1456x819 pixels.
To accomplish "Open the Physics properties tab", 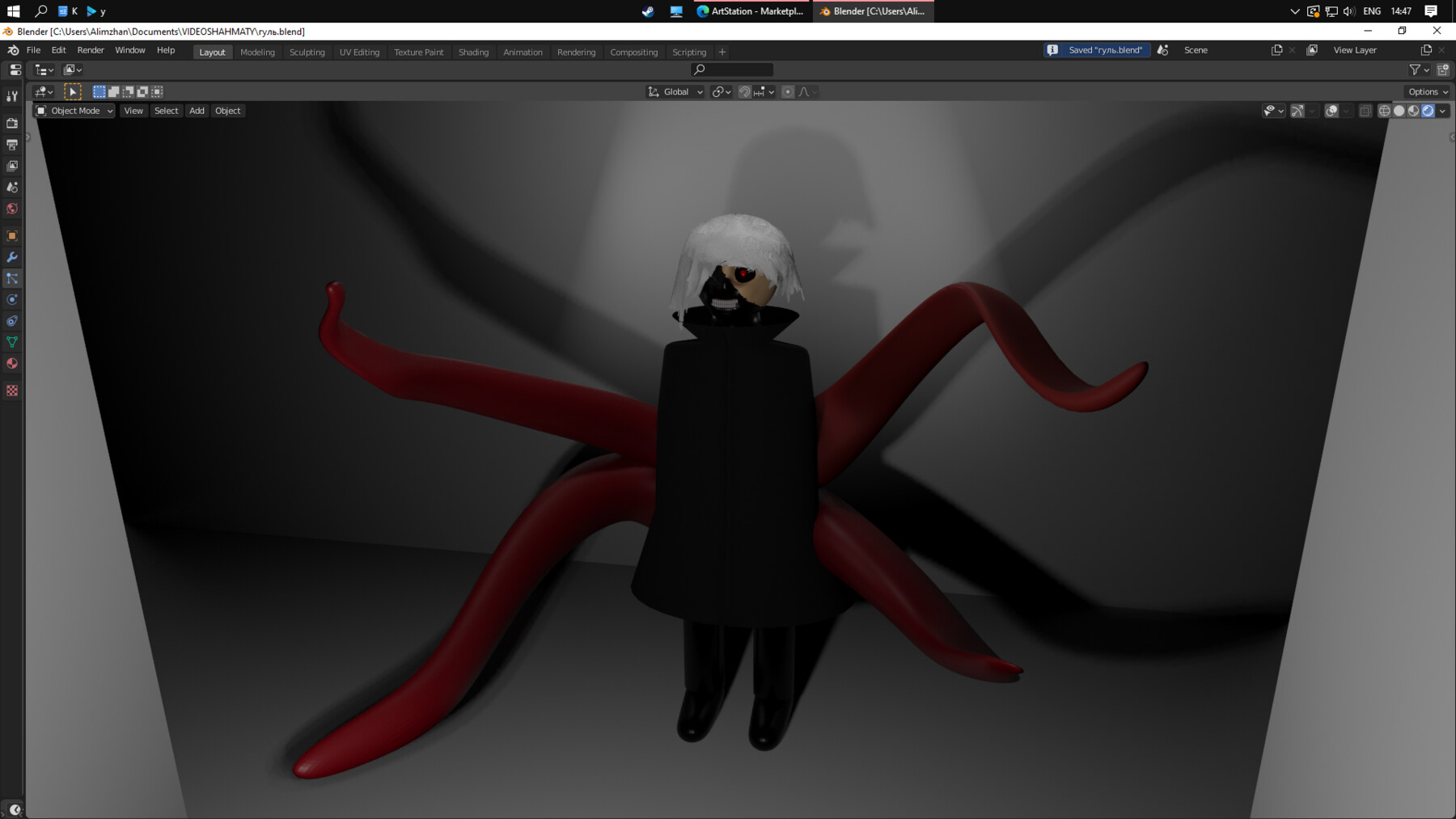I will 12,300.
